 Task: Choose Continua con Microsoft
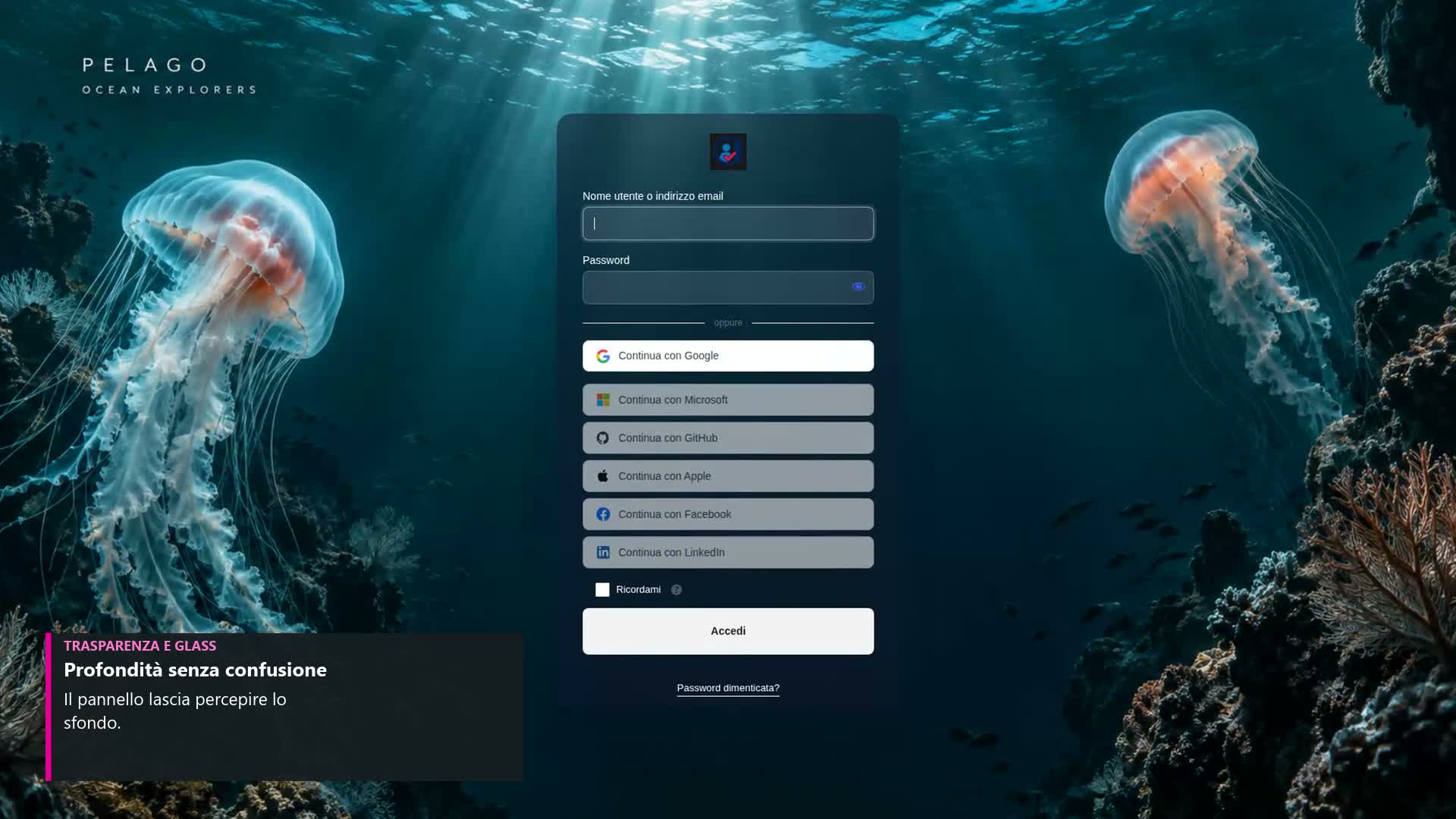(728, 400)
